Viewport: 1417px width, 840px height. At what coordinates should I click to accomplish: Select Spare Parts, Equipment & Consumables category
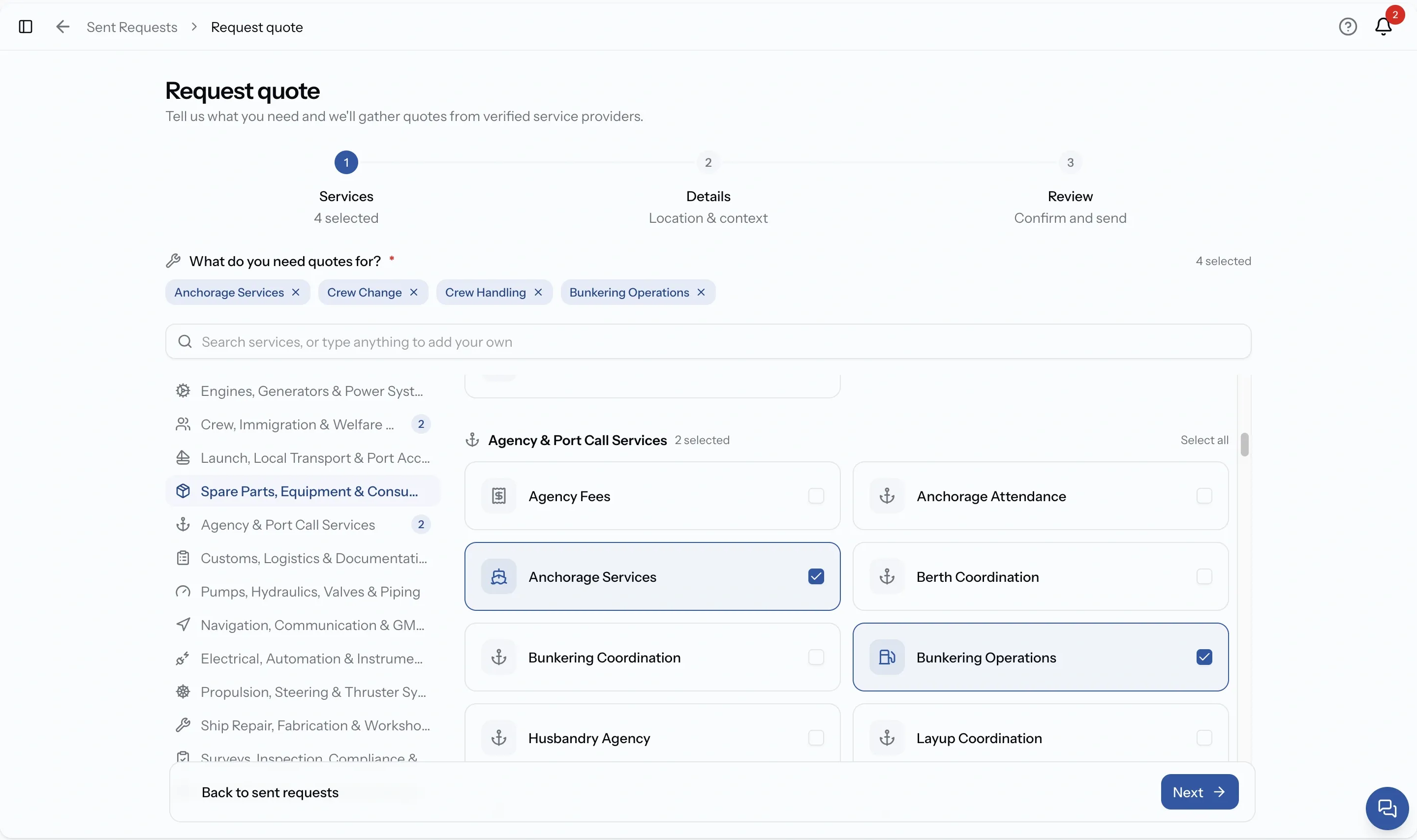[x=303, y=491]
